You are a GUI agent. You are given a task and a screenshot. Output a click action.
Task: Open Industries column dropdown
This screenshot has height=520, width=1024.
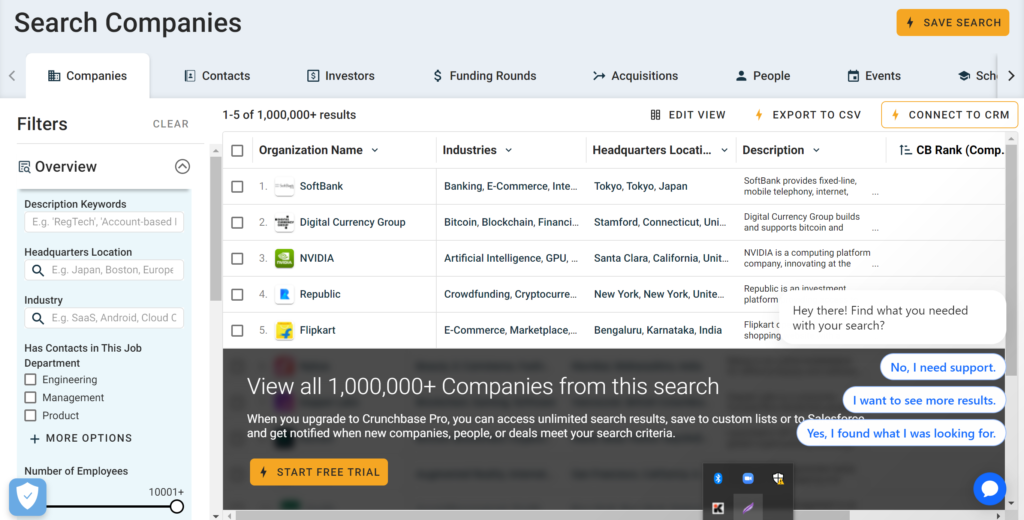pyautogui.click(x=509, y=150)
